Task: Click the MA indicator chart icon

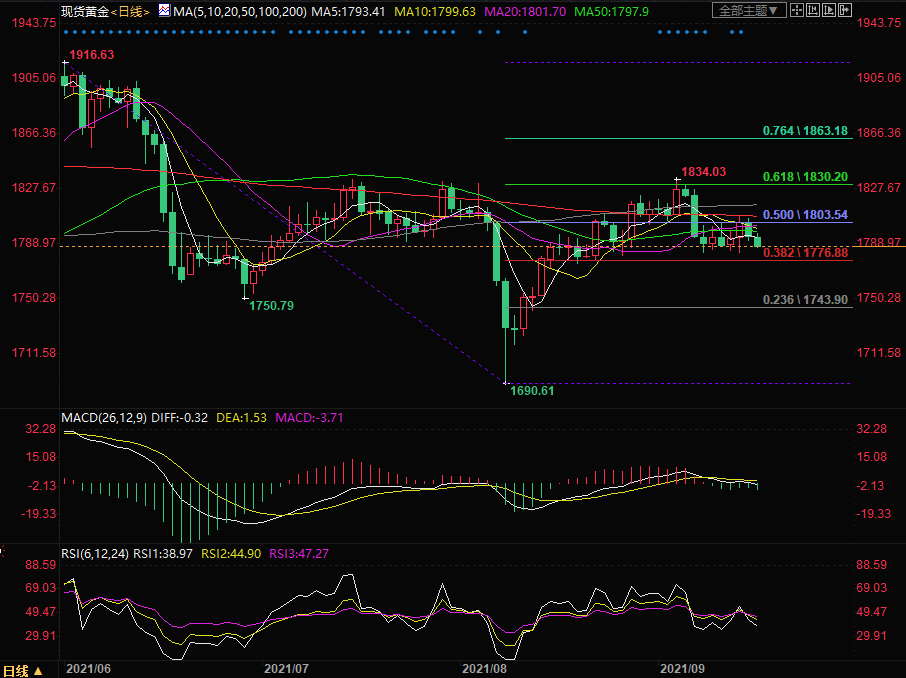Action: (163, 11)
